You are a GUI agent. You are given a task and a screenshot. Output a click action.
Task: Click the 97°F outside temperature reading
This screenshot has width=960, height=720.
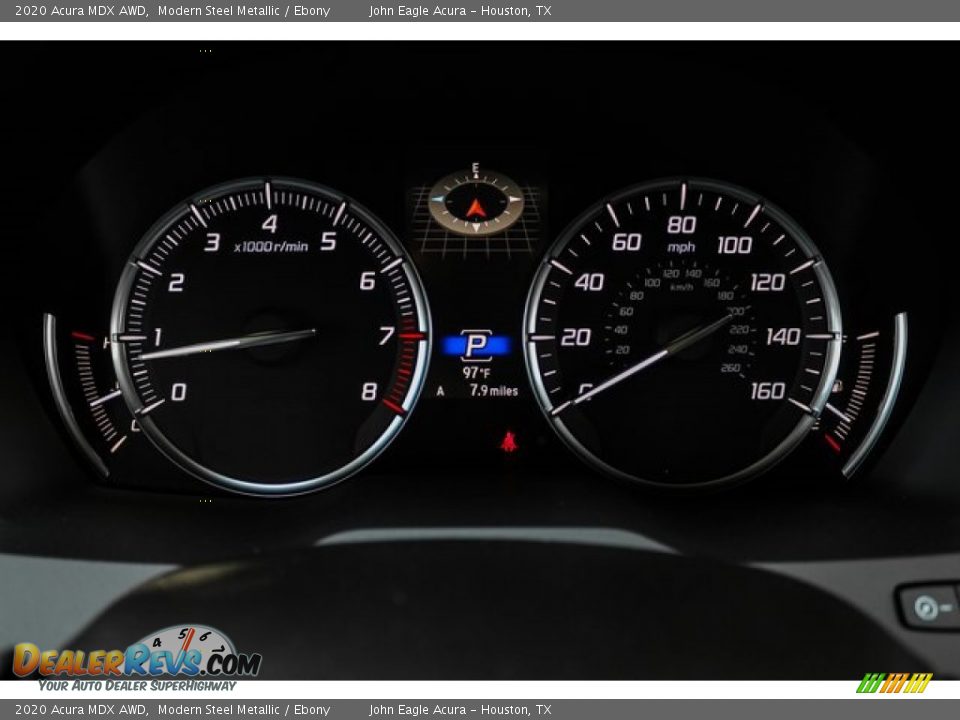tap(476, 373)
